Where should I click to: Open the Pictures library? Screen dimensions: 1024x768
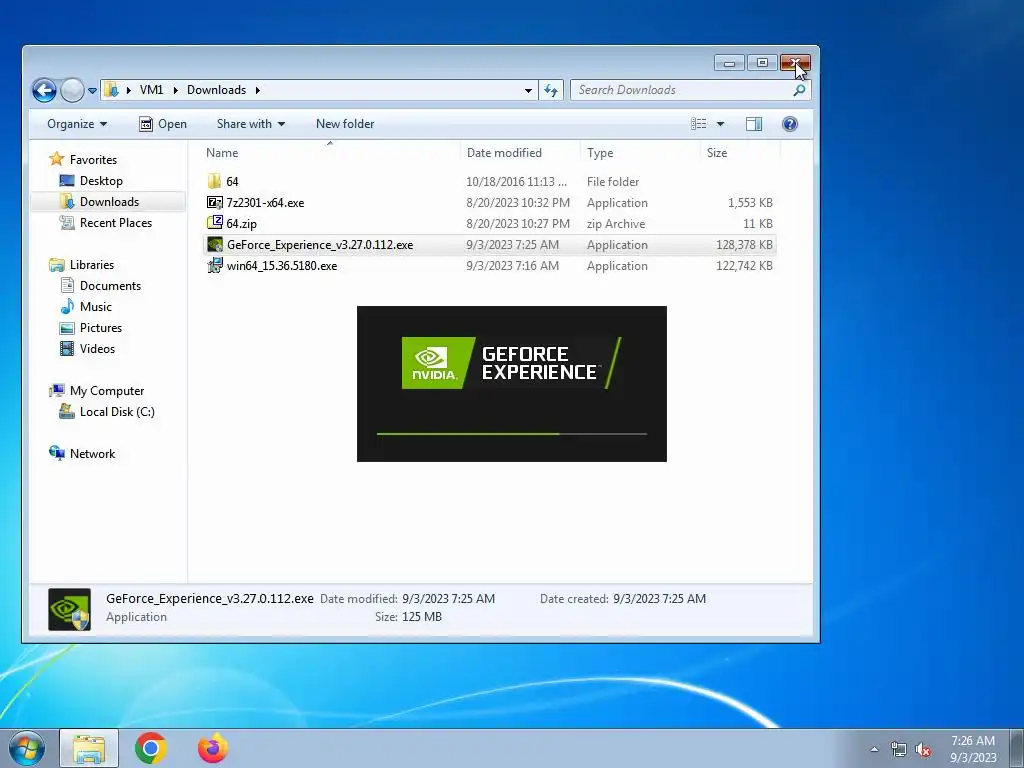[101, 328]
